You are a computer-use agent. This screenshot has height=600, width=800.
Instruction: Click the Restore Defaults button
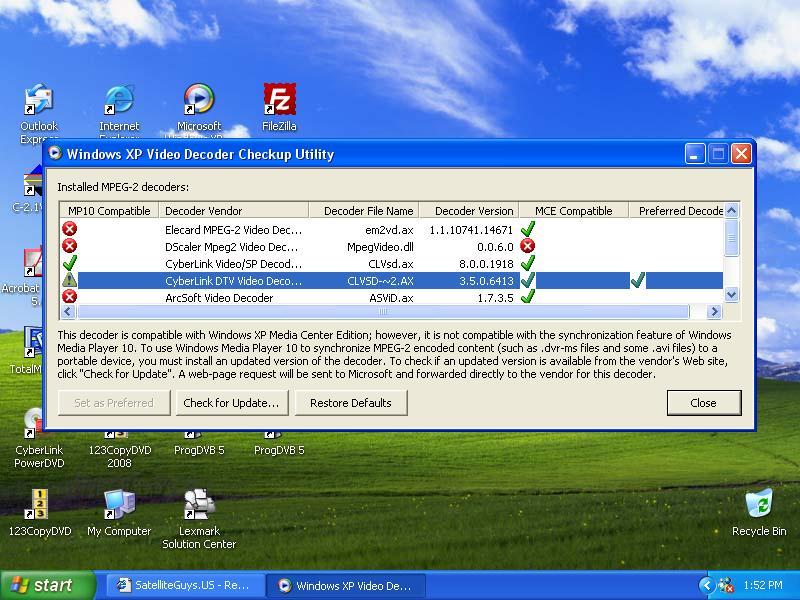[x=351, y=403]
